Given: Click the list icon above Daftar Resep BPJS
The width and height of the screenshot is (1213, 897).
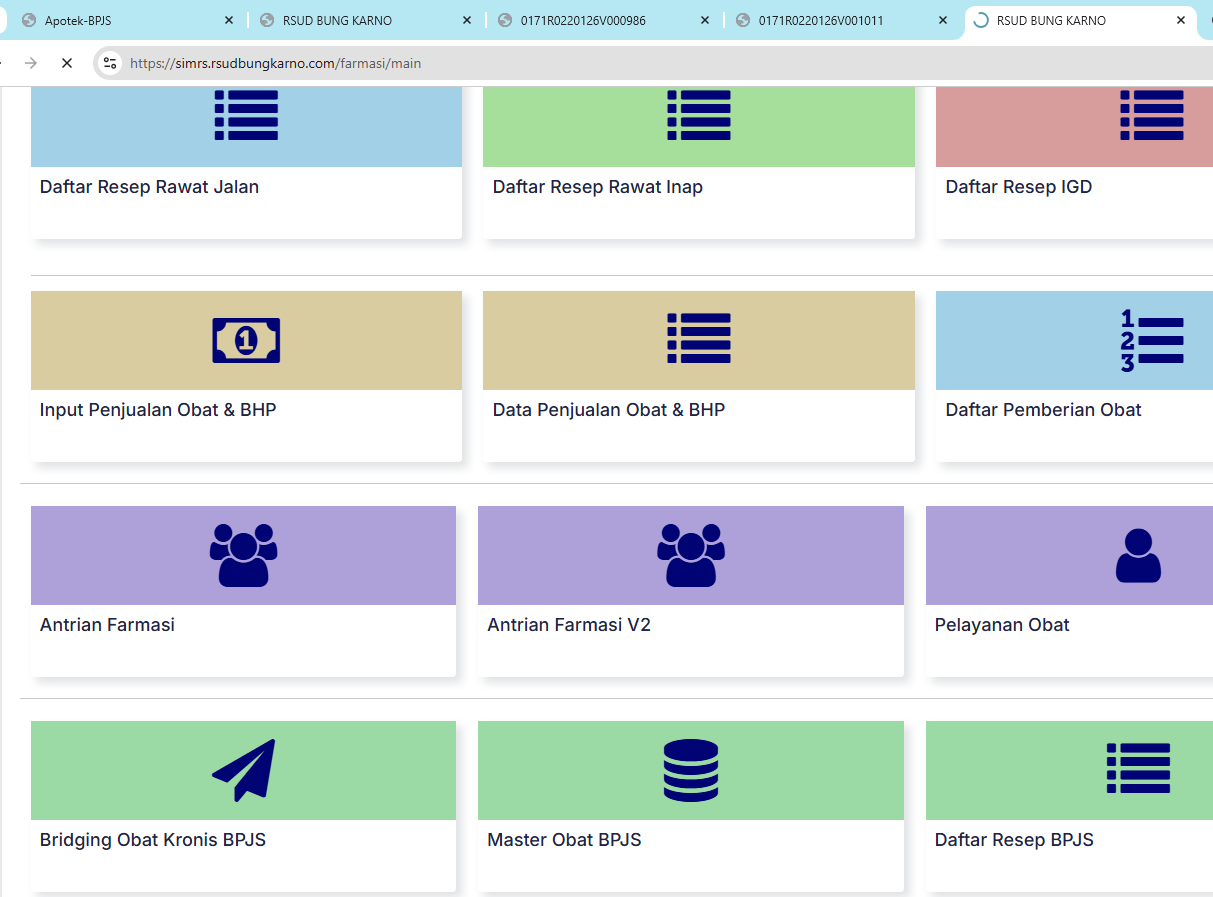Looking at the screenshot, I should click(x=1138, y=768).
